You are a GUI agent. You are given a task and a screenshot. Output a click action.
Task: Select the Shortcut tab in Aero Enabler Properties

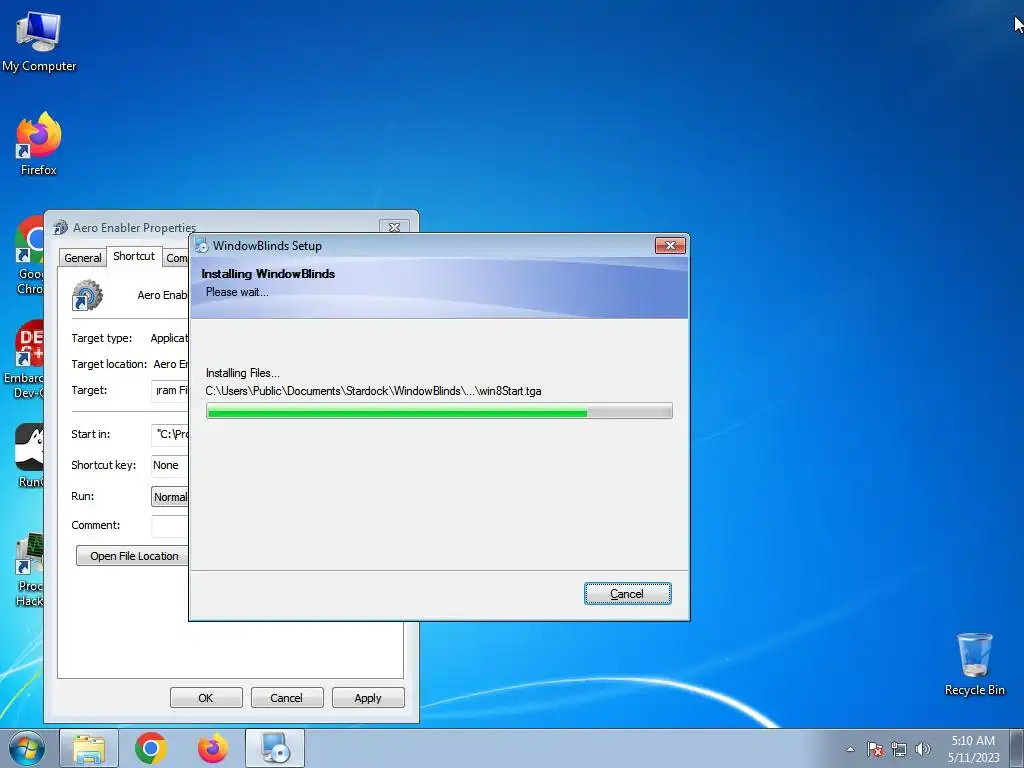coord(134,256)
